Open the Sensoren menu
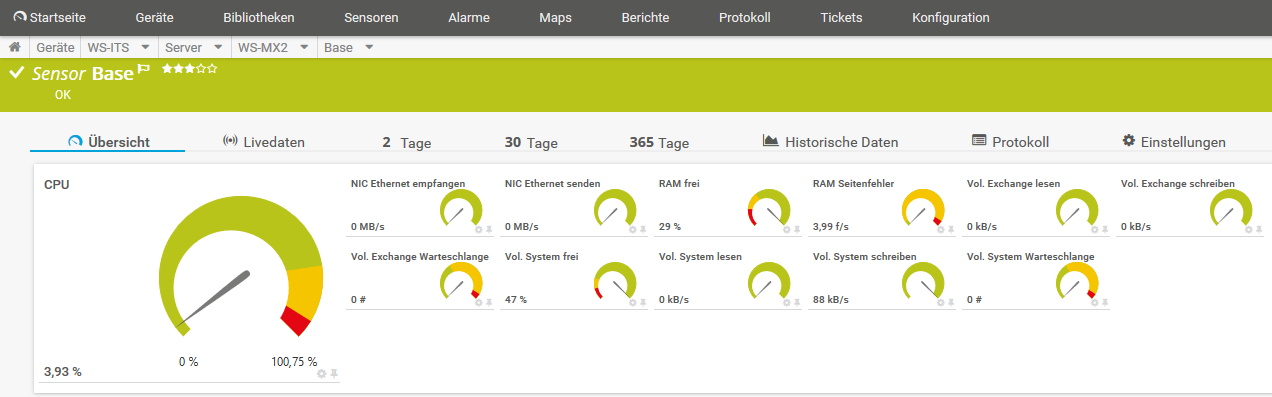 tap(371, 18)
